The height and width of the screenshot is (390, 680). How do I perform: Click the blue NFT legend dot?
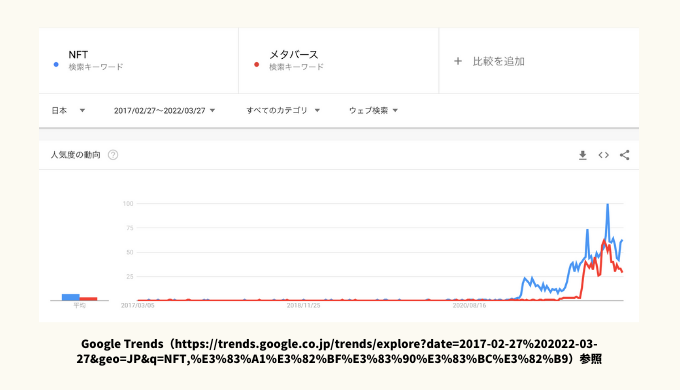point(56,64)
